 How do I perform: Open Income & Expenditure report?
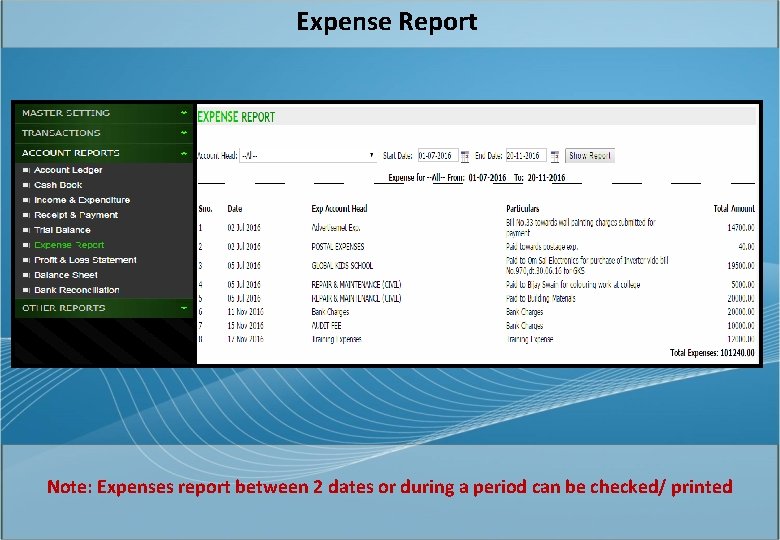coord(82,200)
